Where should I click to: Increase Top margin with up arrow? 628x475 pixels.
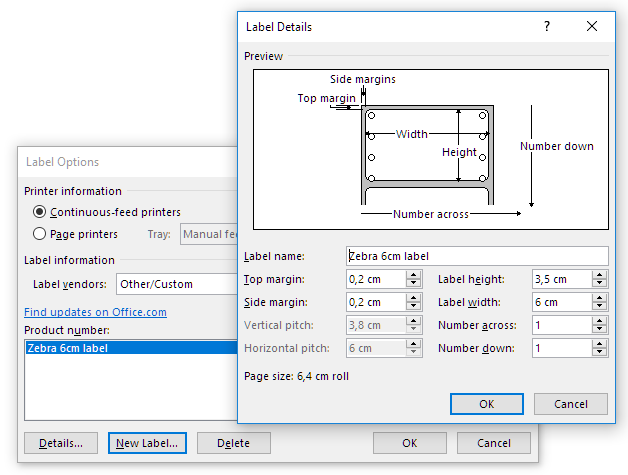[x=413, y=275]
